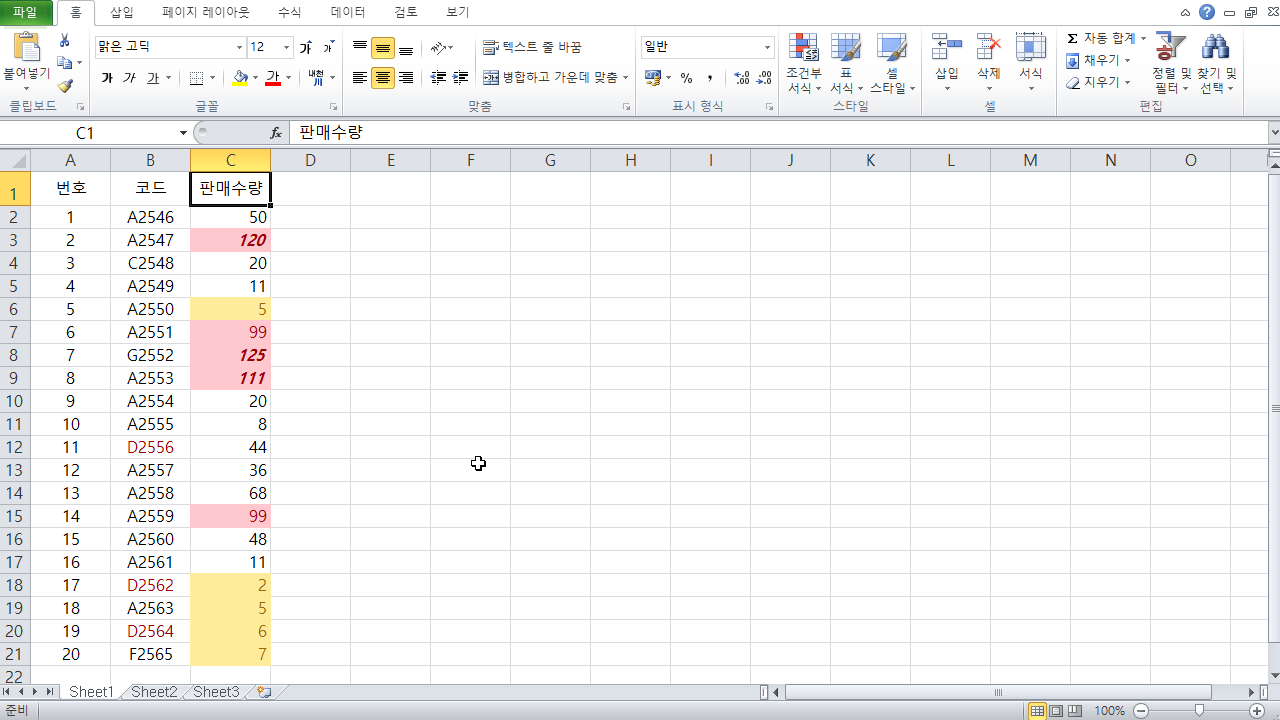This screenshot has height=720, width=1280.
Task: Apply red font color with 가 button
Action: (x=273, y=78)
